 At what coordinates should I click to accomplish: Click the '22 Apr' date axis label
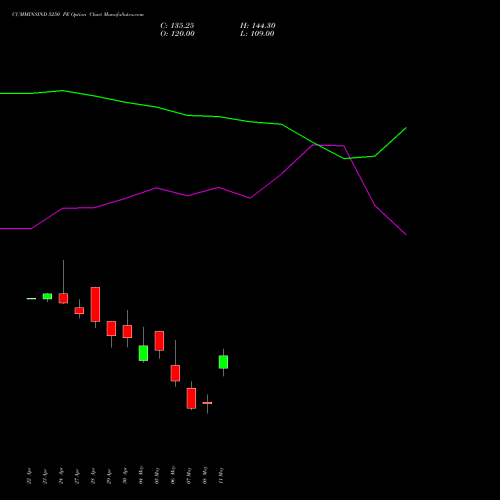[x=29, y=476]
